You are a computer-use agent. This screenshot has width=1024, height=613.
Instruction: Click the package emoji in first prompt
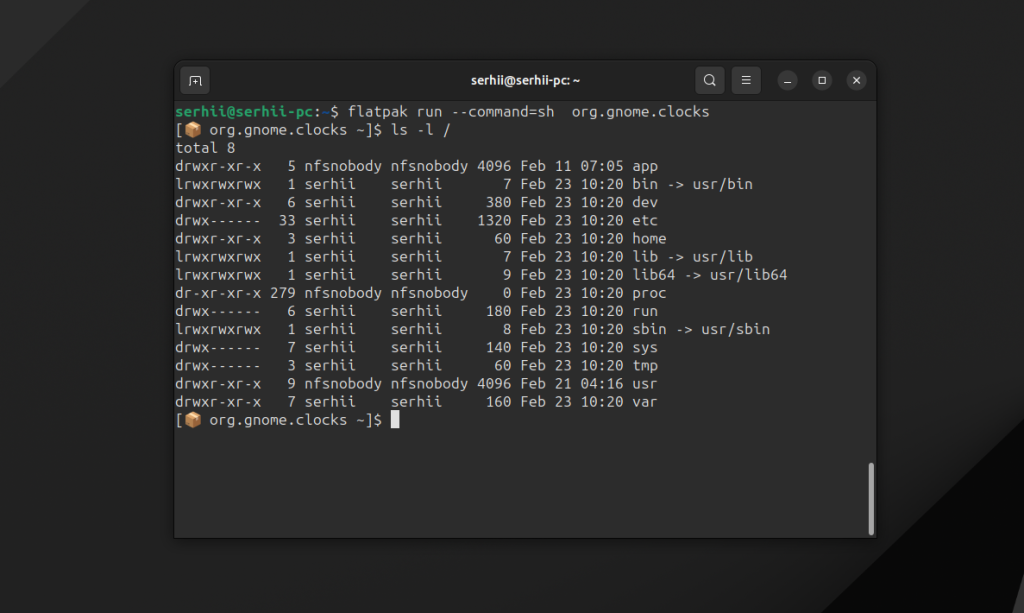point(193,130)
